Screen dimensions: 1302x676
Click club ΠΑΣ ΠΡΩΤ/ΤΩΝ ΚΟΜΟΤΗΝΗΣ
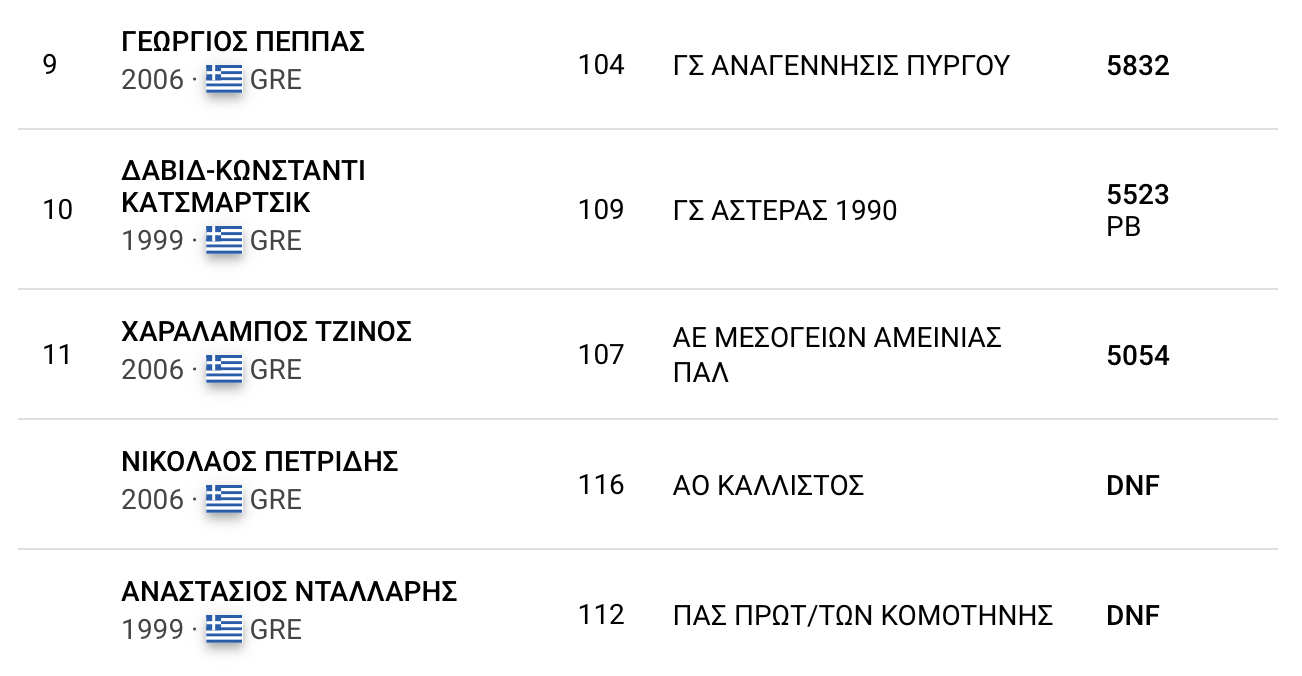coord(863,615)
